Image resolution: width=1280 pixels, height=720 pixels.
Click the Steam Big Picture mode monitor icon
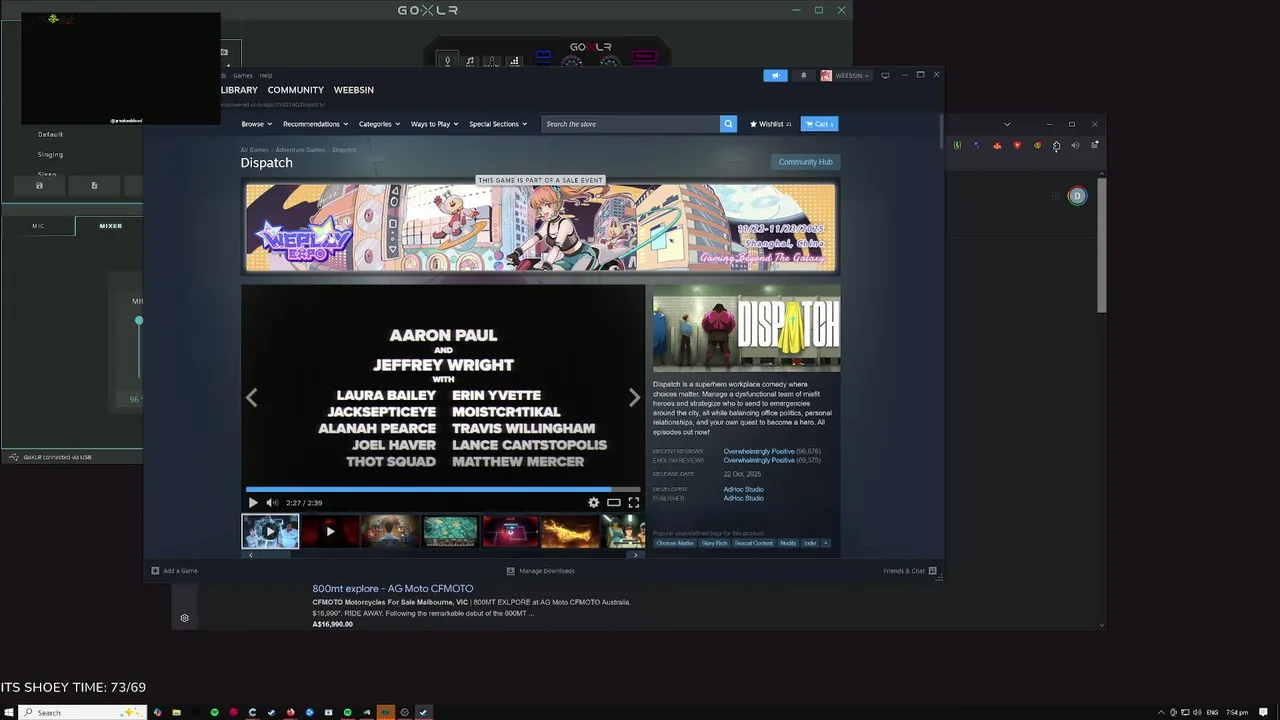click(885, 75)
